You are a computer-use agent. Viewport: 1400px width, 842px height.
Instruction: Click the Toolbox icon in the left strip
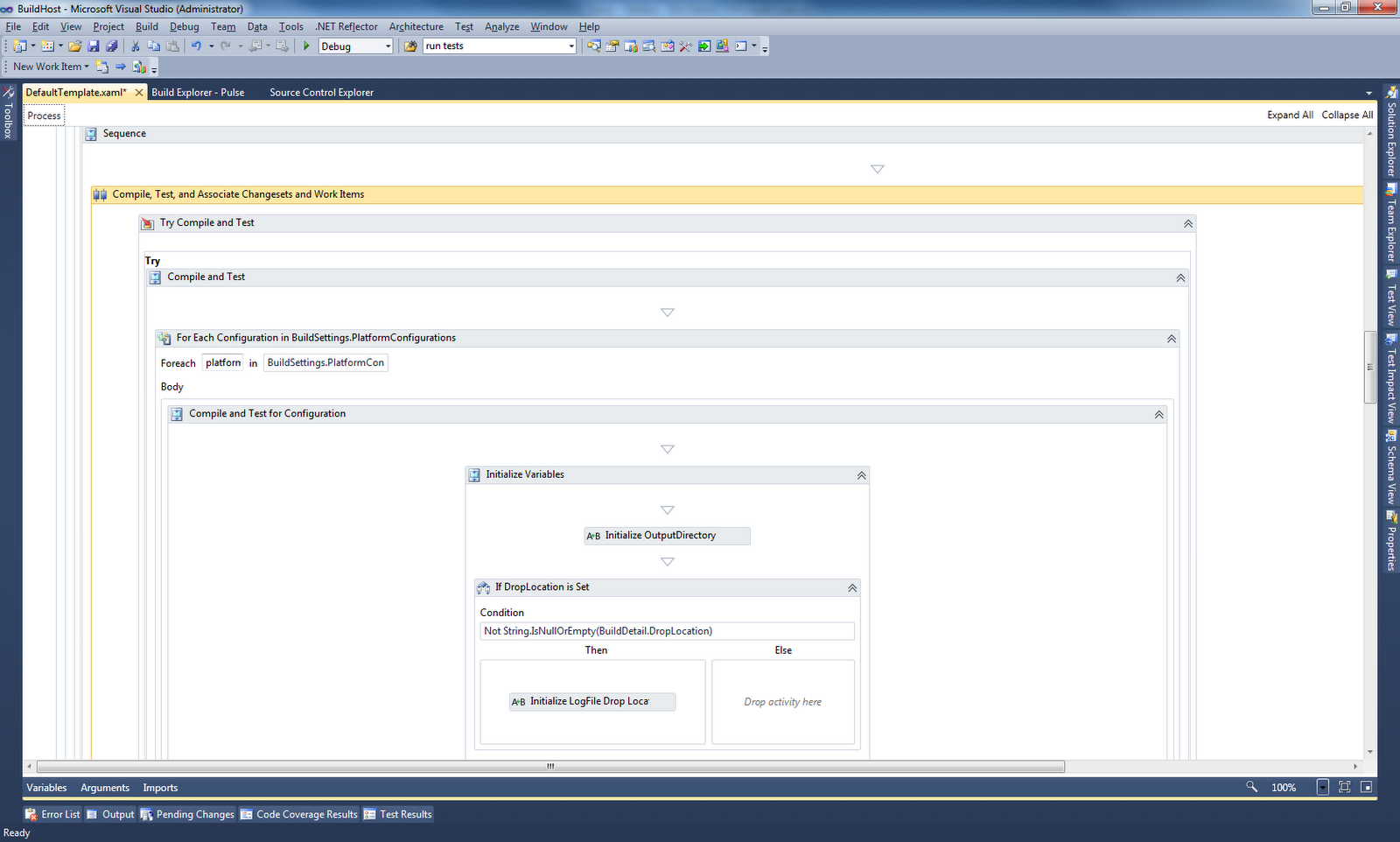pos(8,92)
